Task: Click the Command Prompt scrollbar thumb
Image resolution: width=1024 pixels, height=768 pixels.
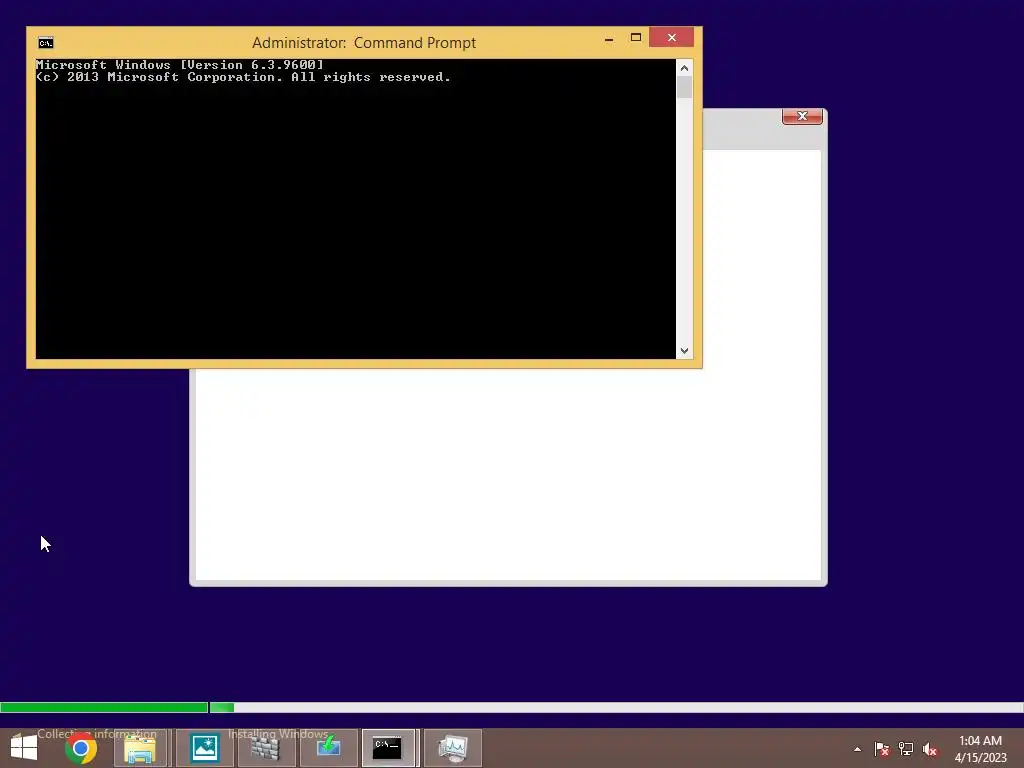Action: click(684, 88)
